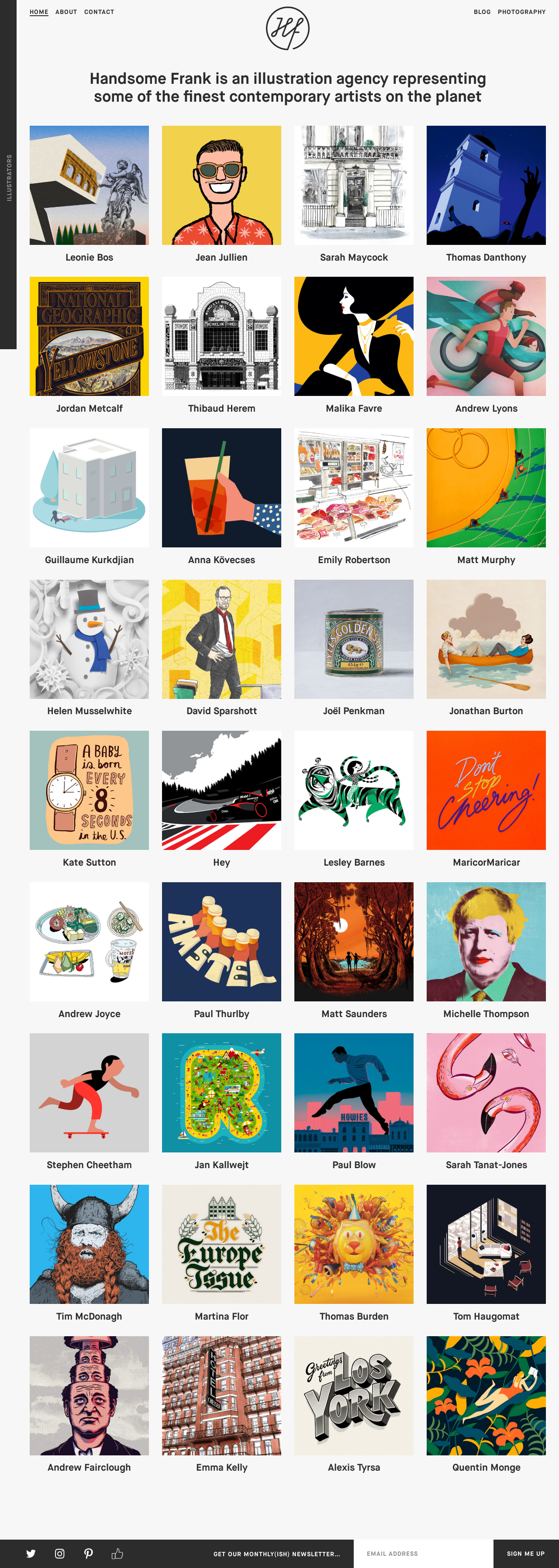The width and height of the screenshot is (559, 1568).
Task: Open Malika Favre's artwork thumbnail
Action: [354, 336]
